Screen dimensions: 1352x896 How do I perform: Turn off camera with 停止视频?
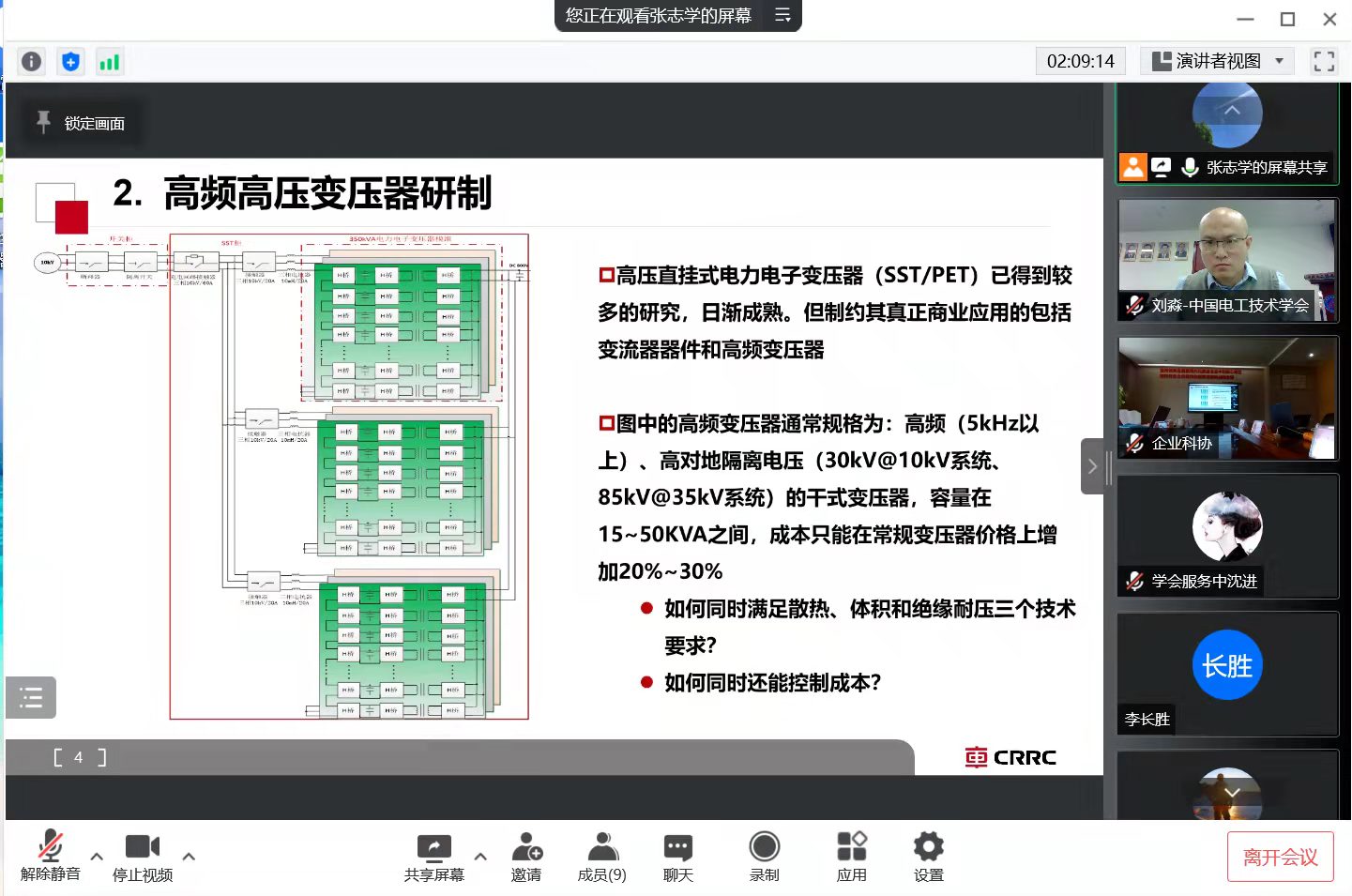pyautogui.click(x=143, y=857)
